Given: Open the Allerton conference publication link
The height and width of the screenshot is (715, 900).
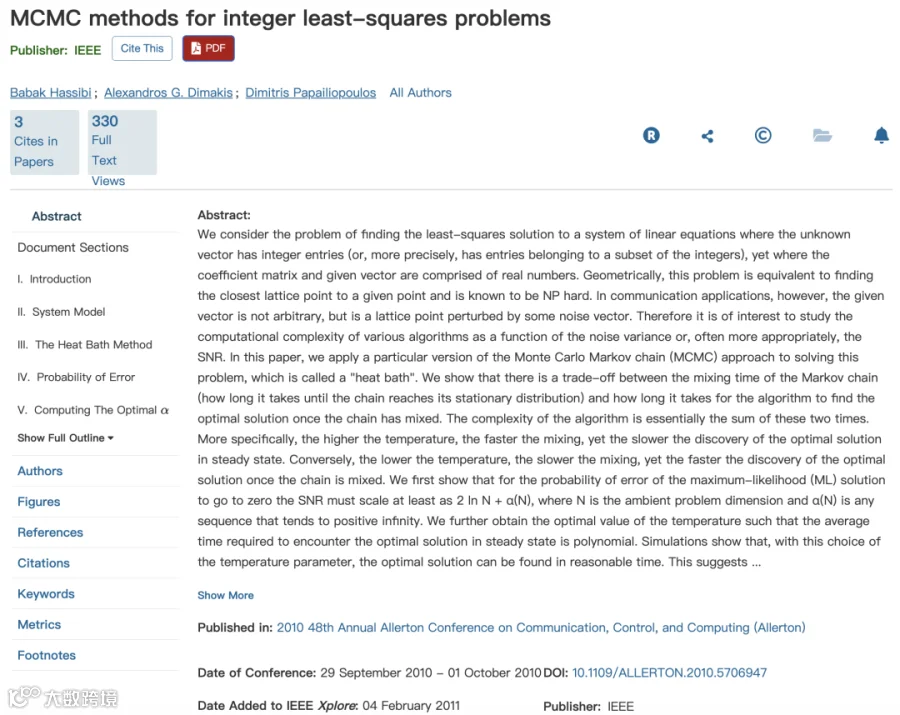Looking at the screenshot, I should [541, 627].
